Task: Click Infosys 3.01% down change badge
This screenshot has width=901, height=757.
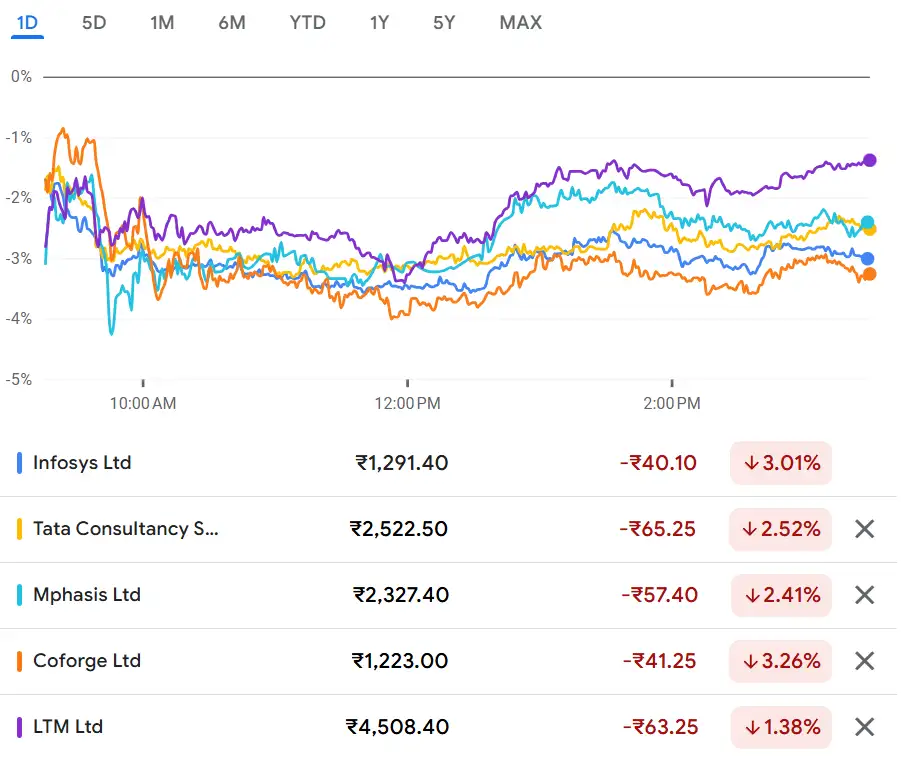Action: point(781,463)
